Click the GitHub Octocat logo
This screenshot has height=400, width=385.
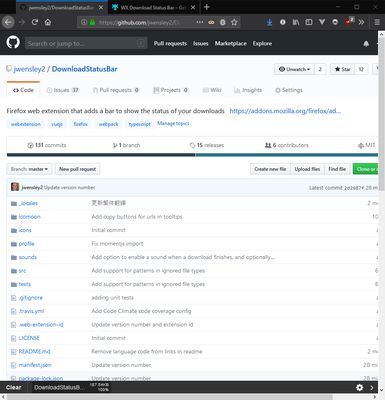(x=13, y=43)
